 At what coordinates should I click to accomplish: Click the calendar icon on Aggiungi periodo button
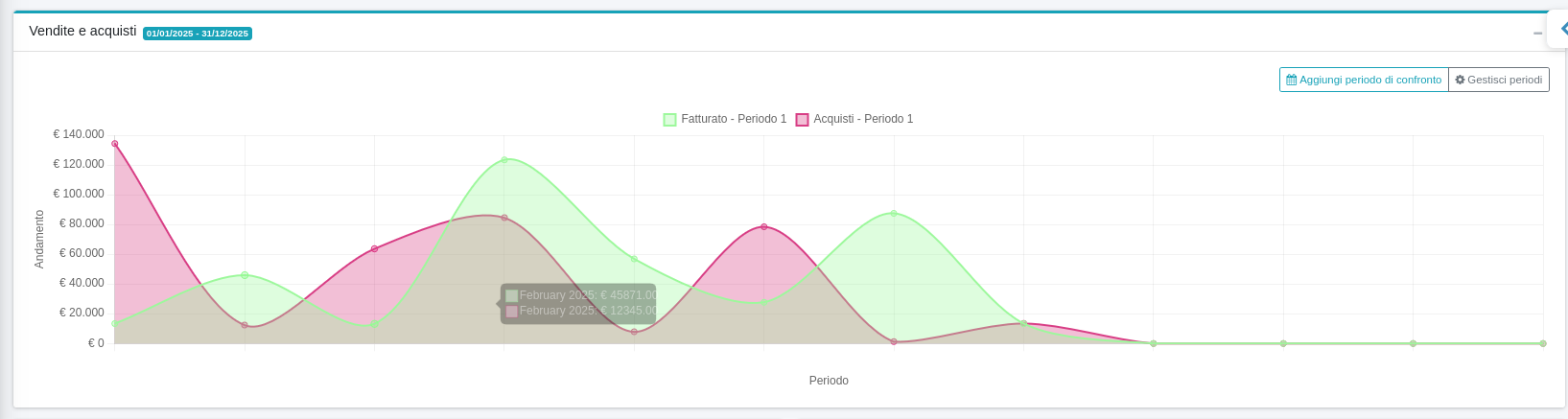(x=1292, y=80)
